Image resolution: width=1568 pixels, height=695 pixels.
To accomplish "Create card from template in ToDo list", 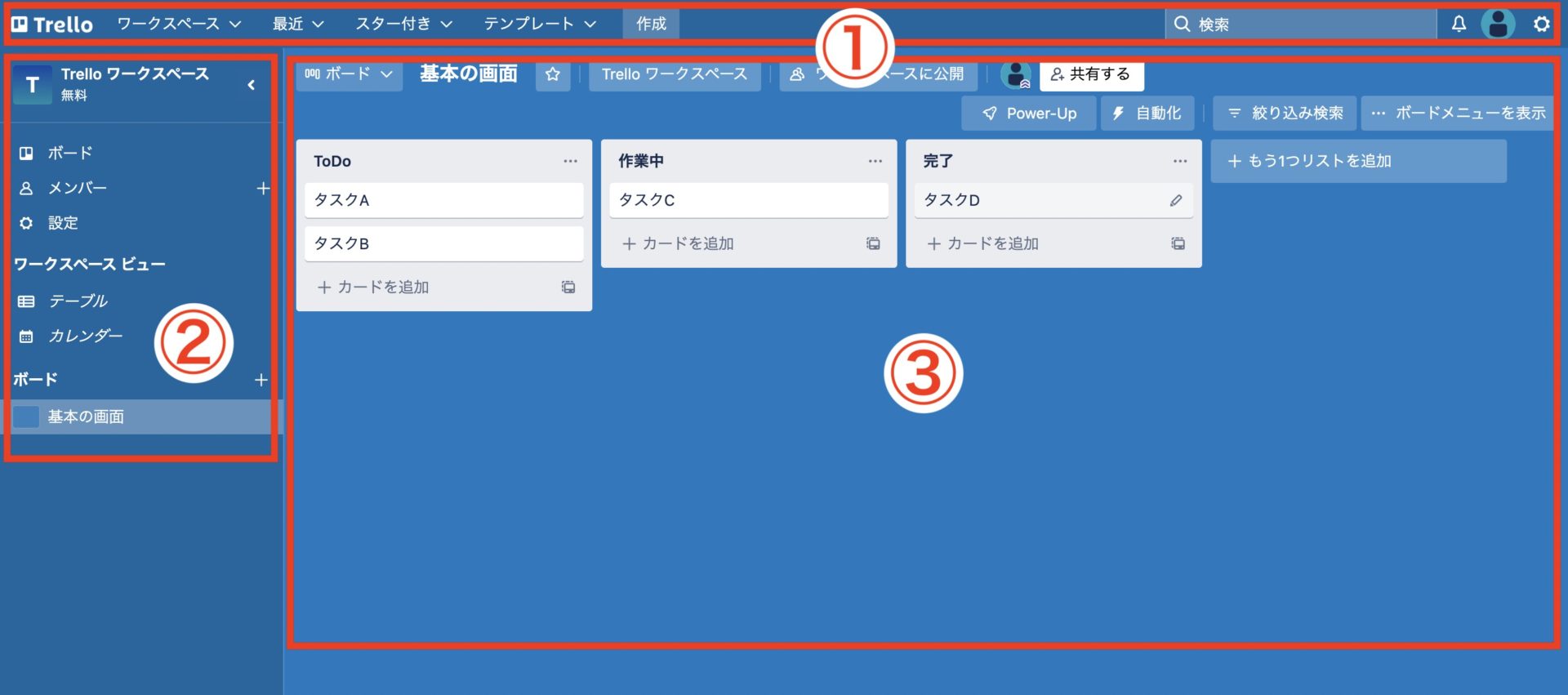I will pyautogui.click(x=568, y=287).
